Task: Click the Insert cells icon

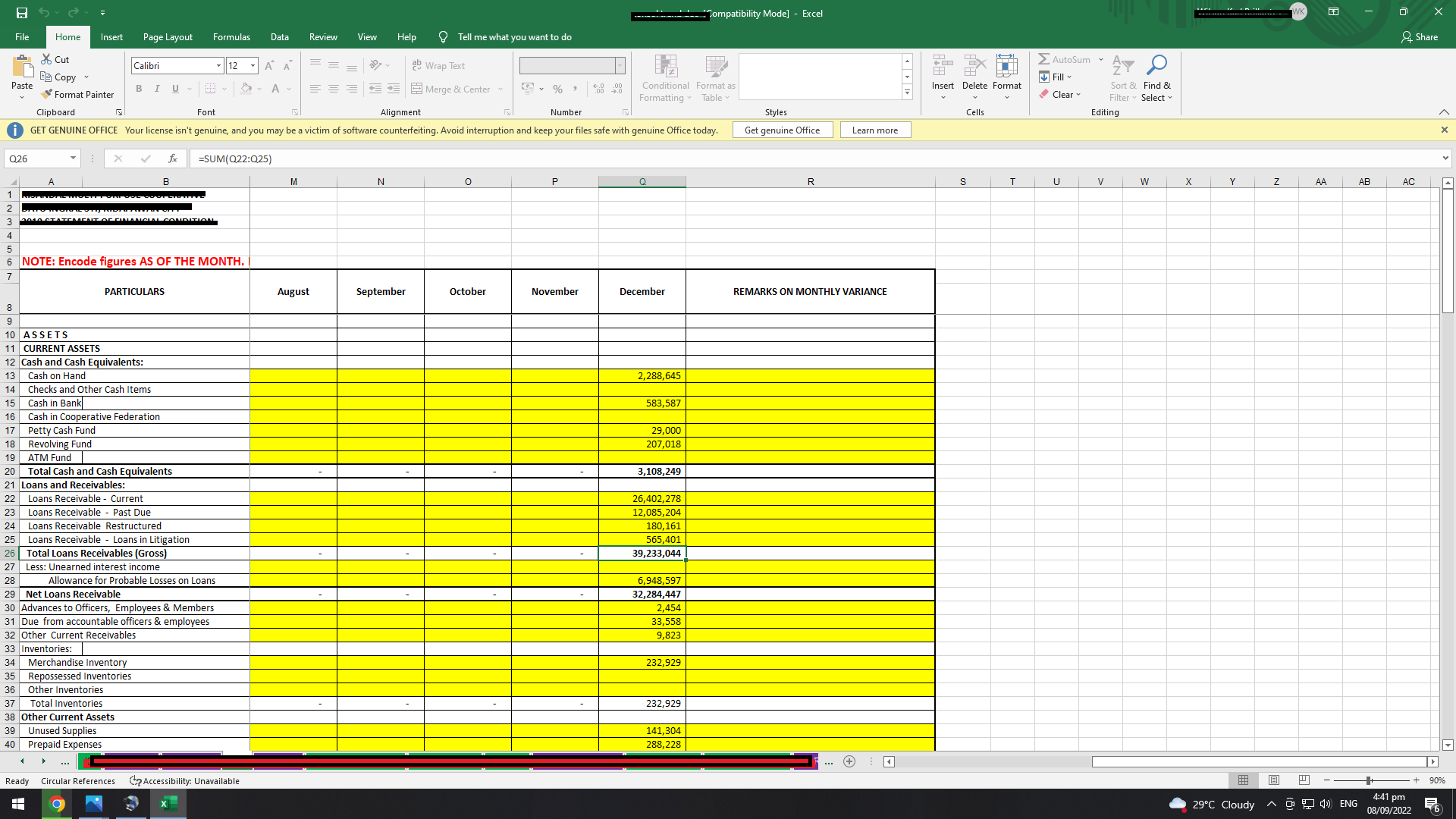Action: [x=943, y=66]
